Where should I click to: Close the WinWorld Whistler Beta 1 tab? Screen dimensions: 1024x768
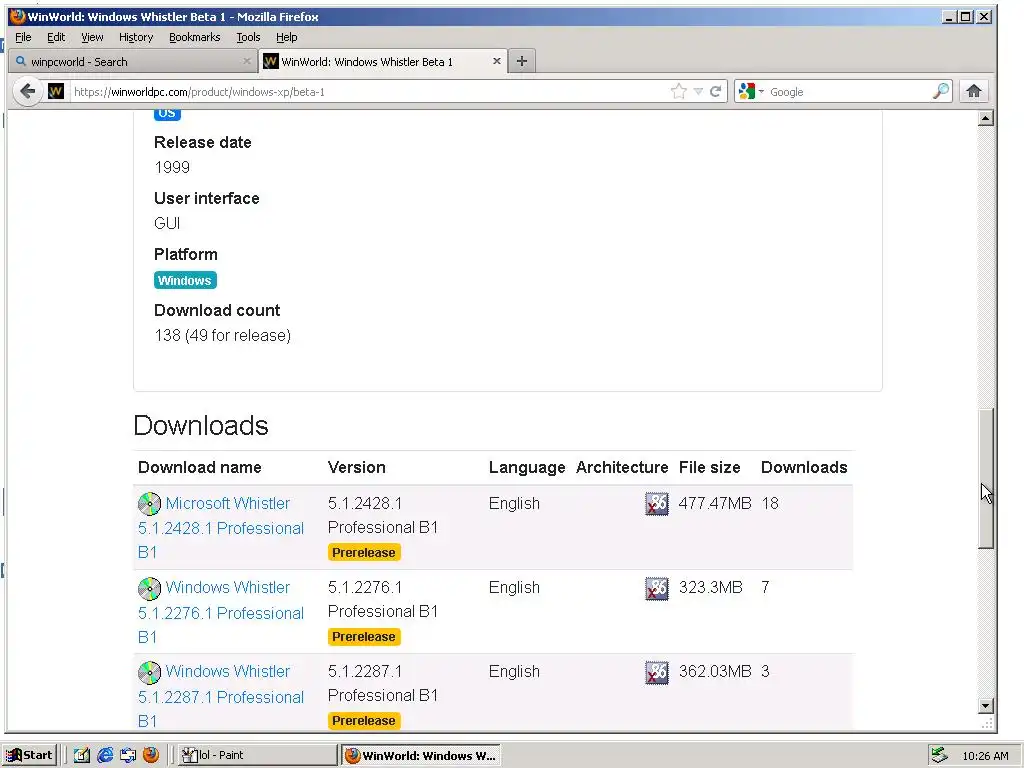(x=496, y=61)
